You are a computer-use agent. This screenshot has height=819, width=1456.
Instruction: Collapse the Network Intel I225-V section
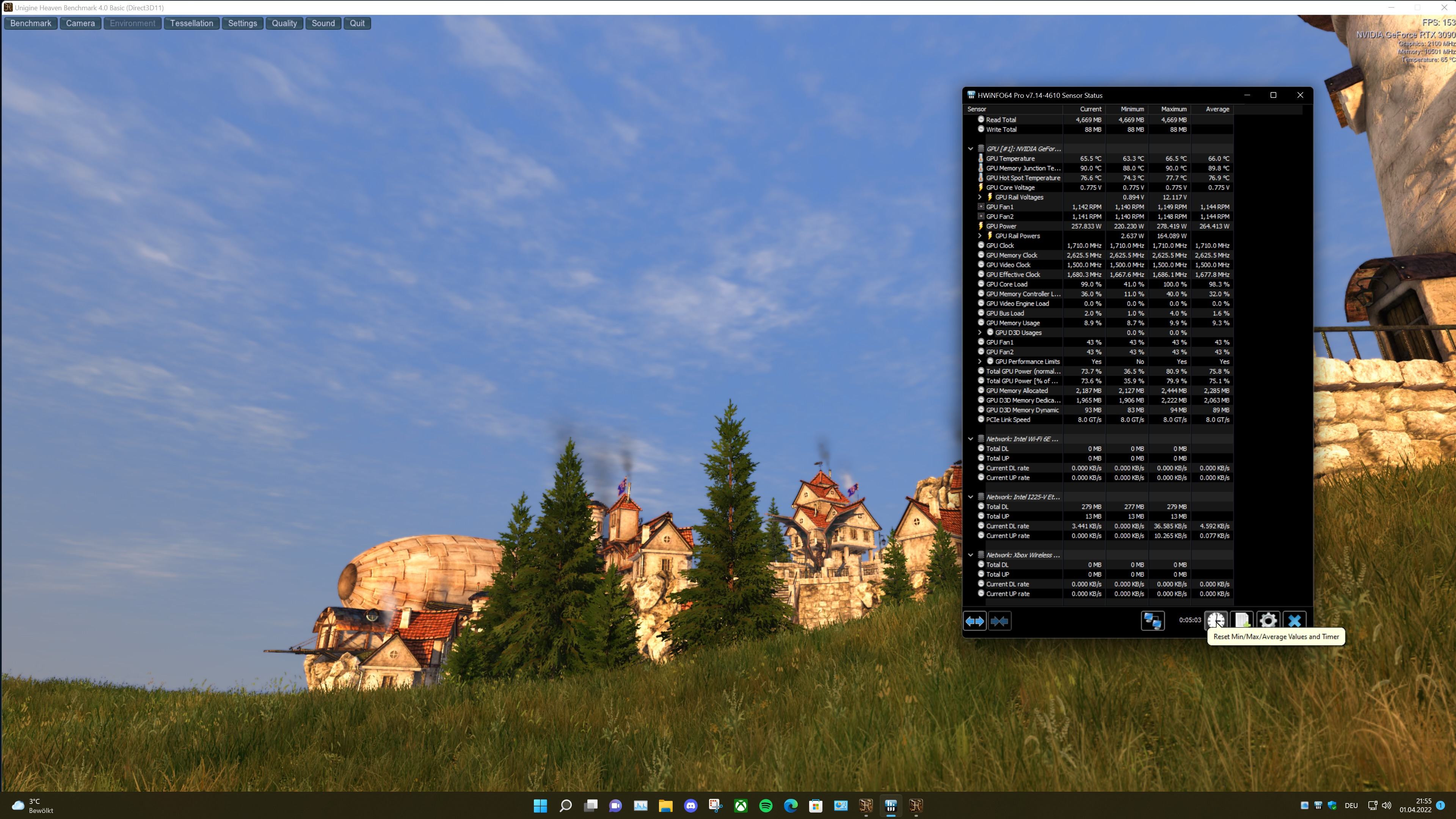coord(971,497)
